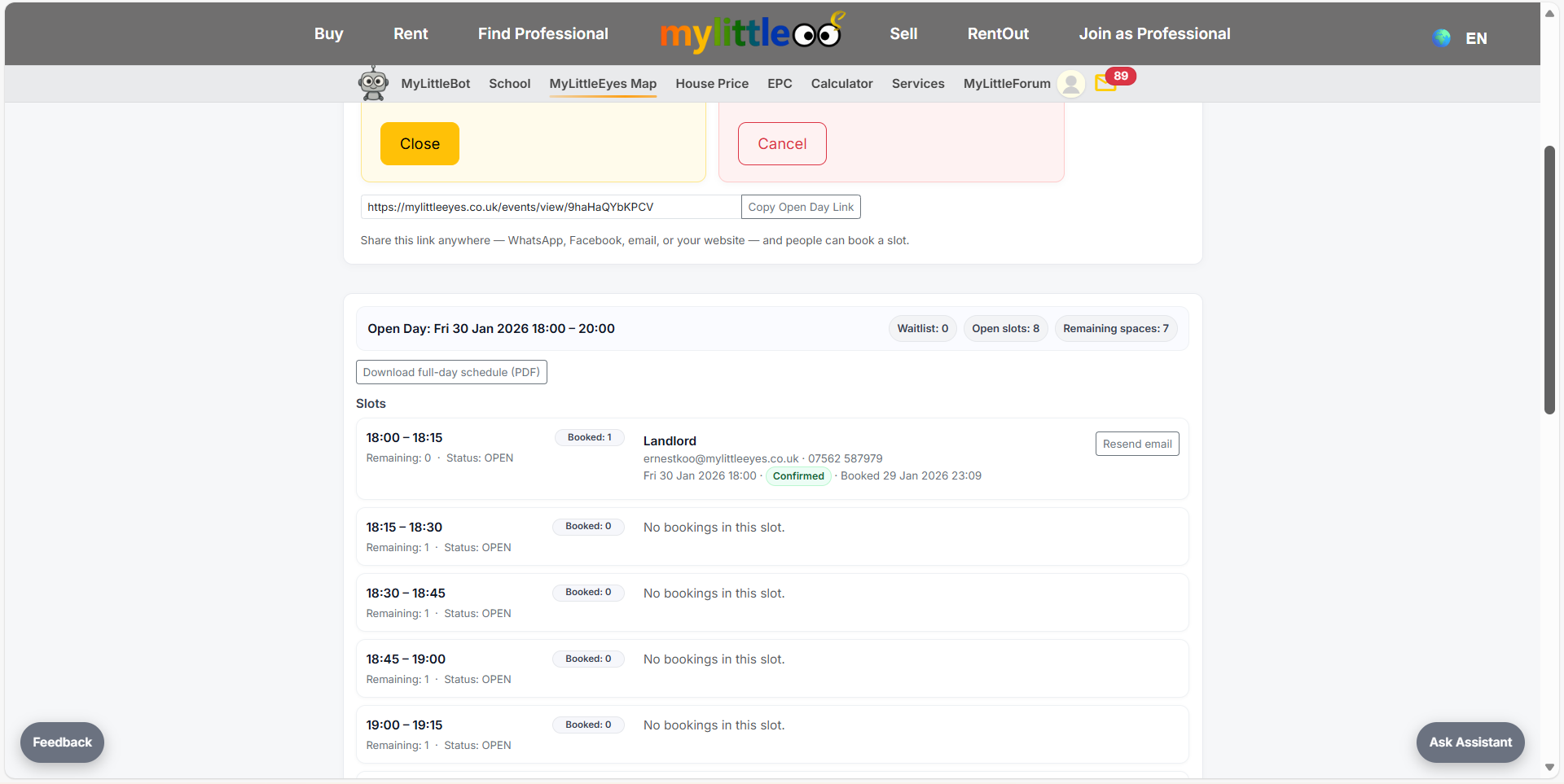The image size is (1564, 784).
Task: Open the House Price tab
Action: click(x=711, y=83)
